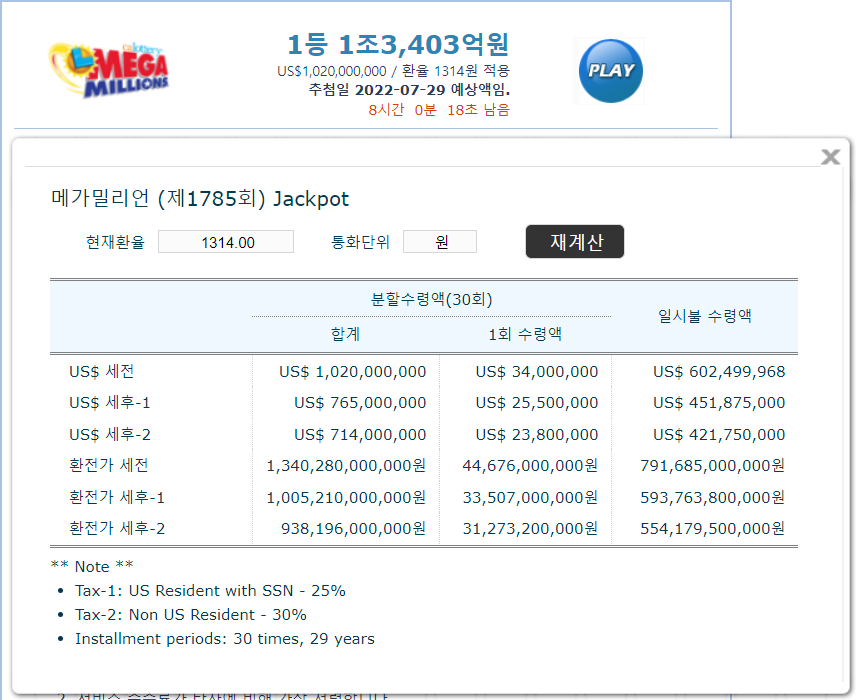
Task: Click the 44,676,000,000원 cell
Action: 530,466
